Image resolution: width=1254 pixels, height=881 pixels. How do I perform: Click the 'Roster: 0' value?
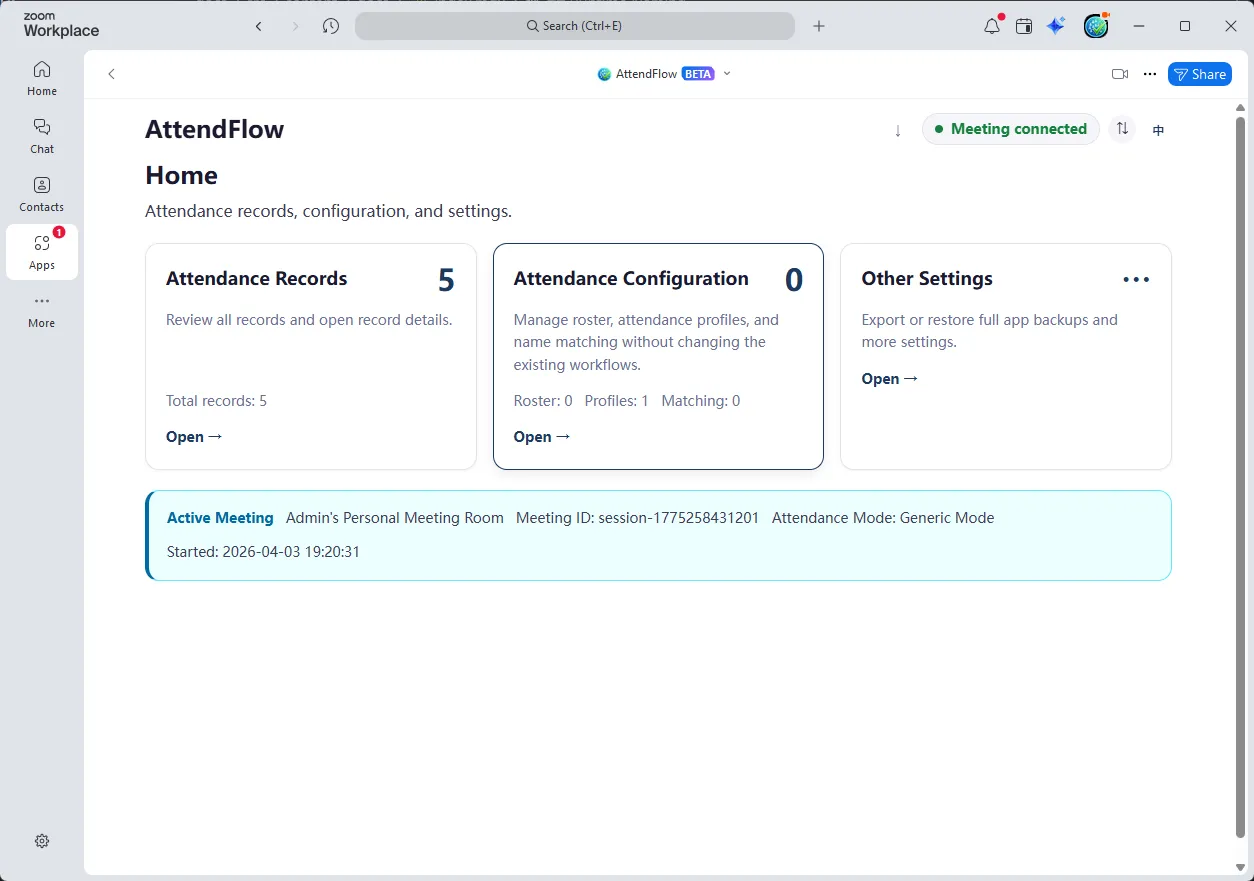click(x=543, y=401)
